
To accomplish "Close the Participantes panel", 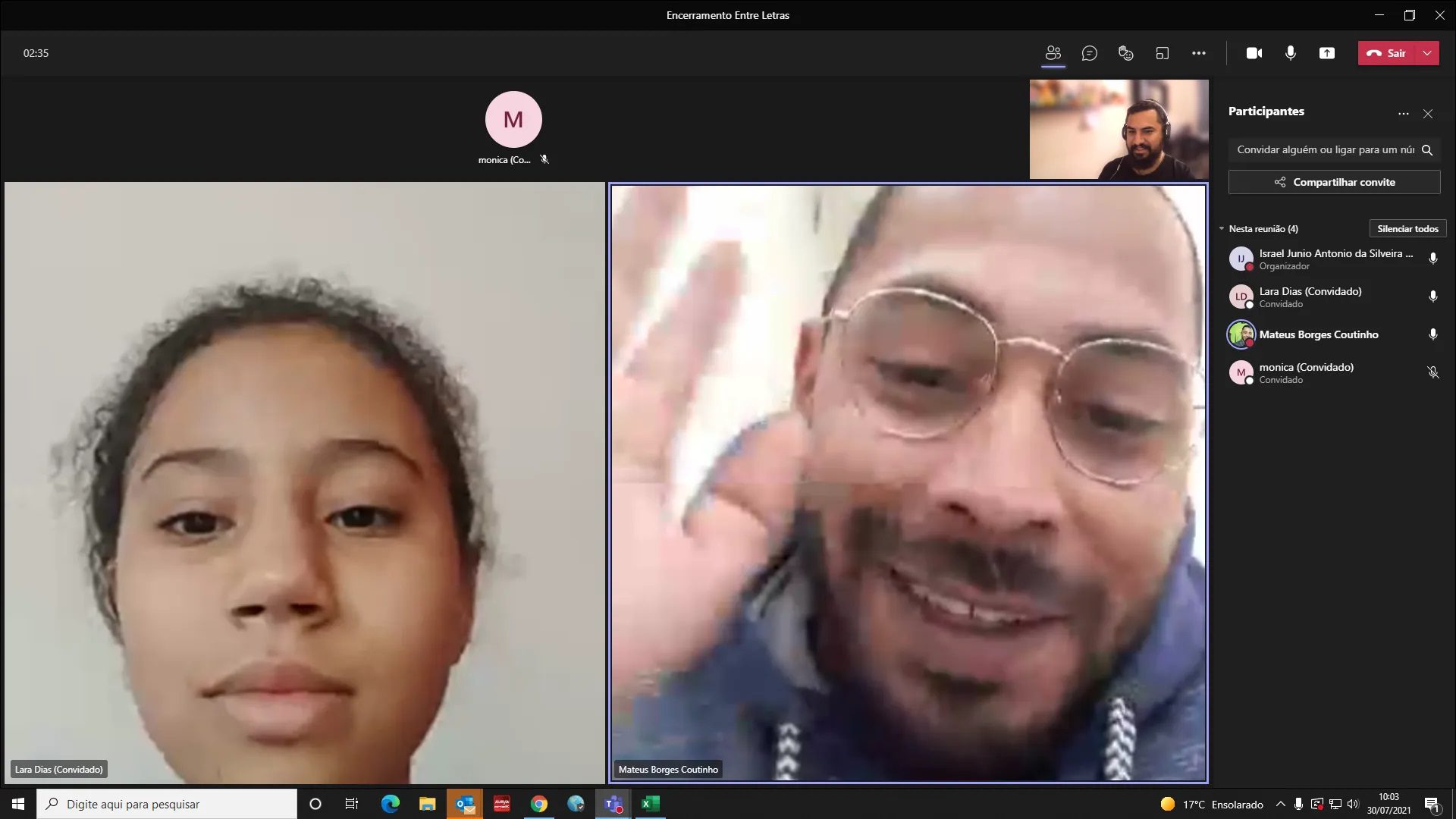I will 1428,114.
